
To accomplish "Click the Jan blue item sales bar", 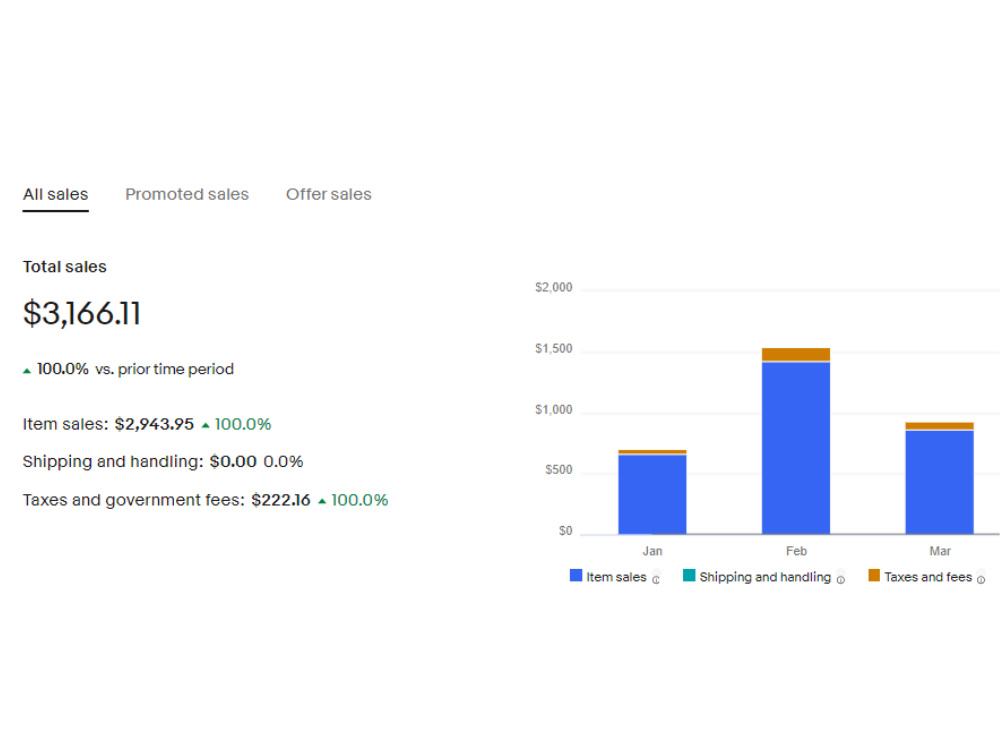I will pos(652,494).
